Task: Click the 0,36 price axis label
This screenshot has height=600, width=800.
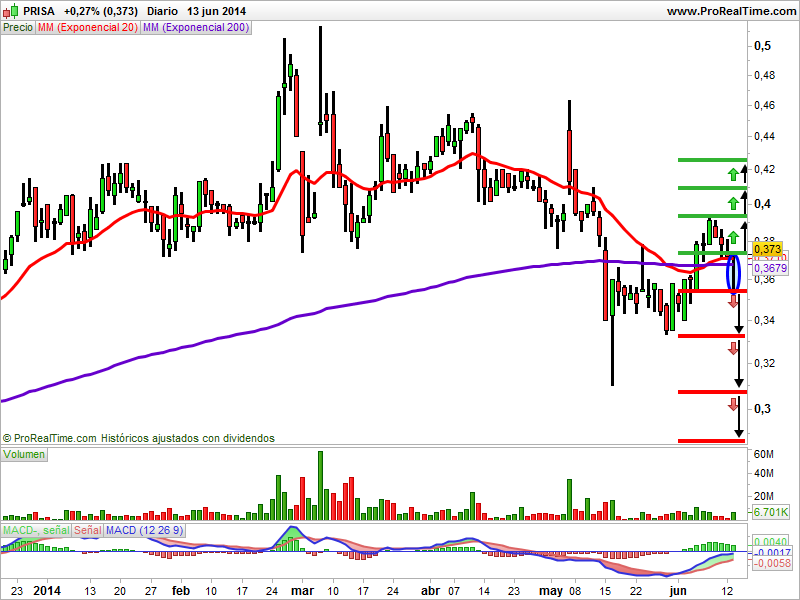Action: point(764,280)
